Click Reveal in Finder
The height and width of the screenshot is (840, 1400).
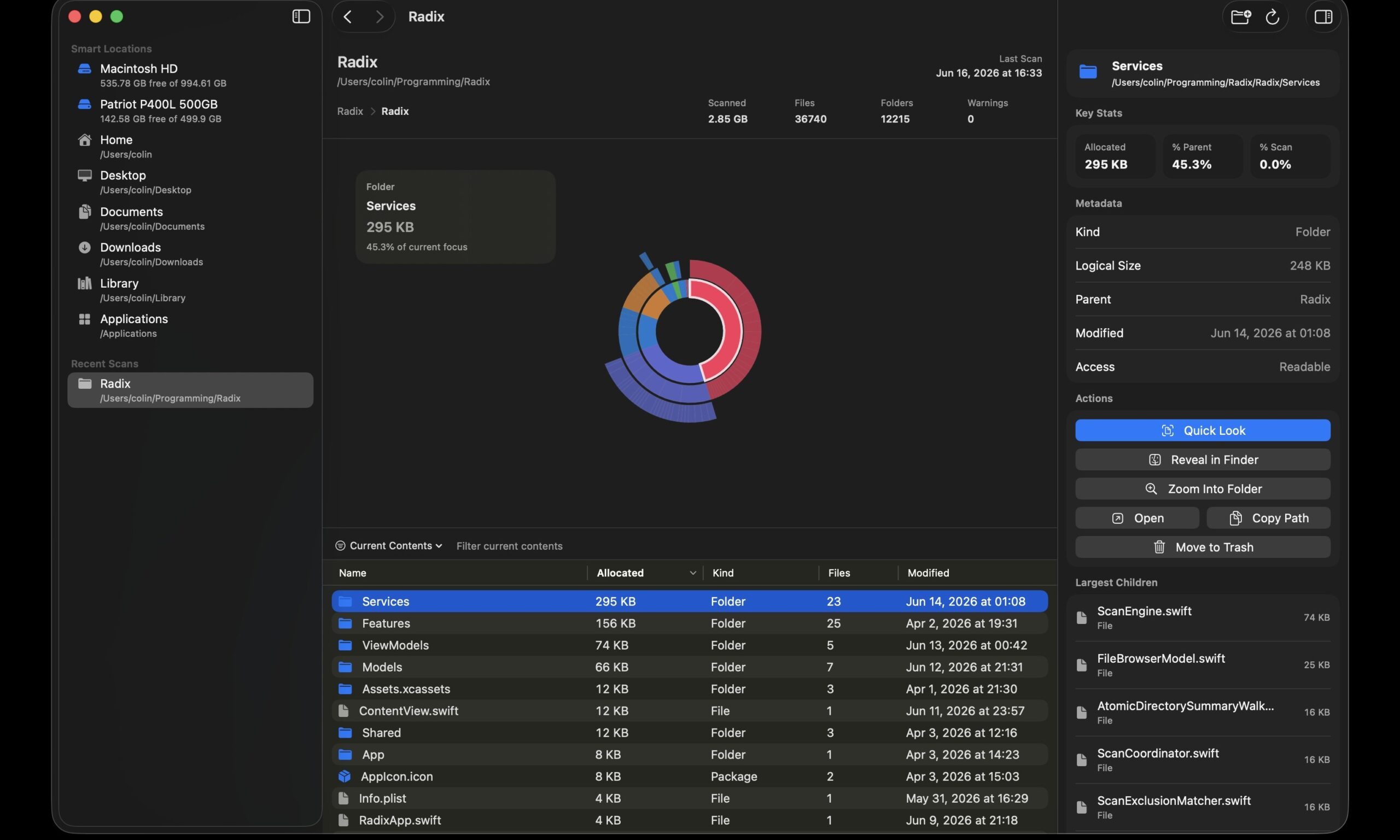[x=1203, y=459]
